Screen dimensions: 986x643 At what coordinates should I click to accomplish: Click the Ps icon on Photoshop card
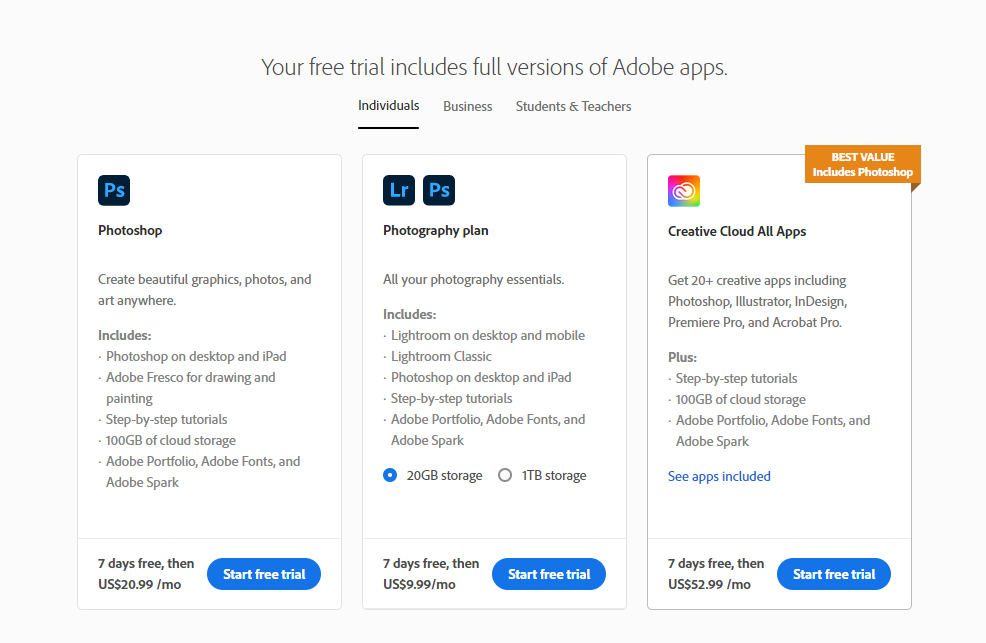click(114, 190)
